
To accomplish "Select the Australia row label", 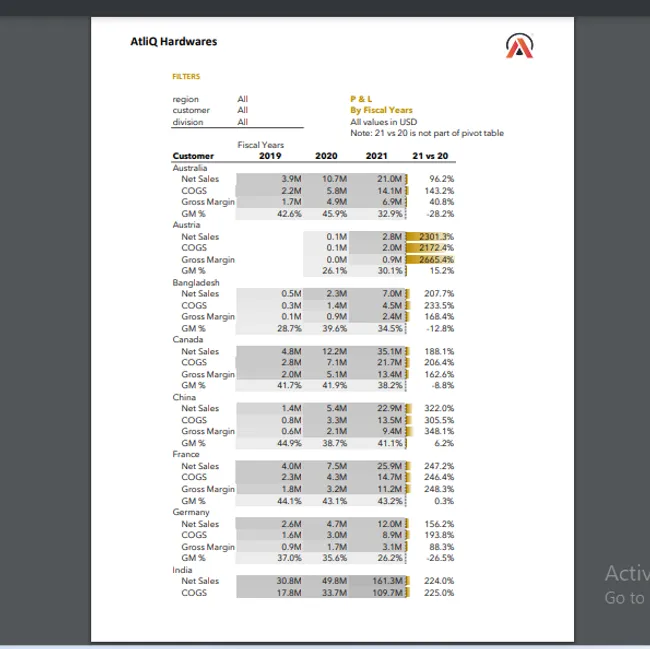I will [x=190, y=168].
